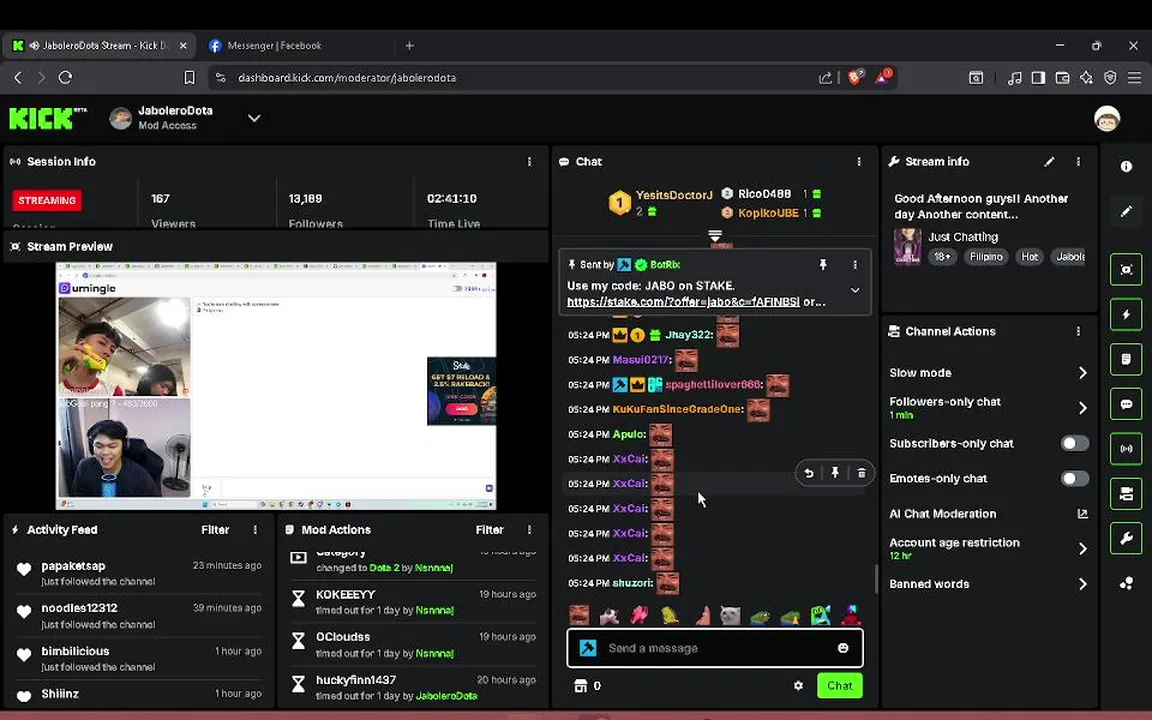The height and width of the screenshot is (720, 1152).
Task: Toggle Channel Actions sidebar icon
Action: tap(1126, 494)
